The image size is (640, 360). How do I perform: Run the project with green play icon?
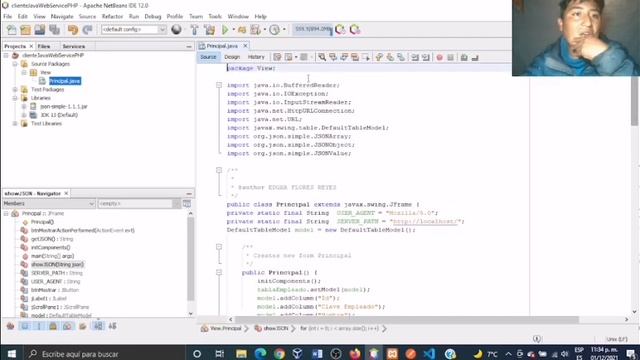pyautogui.click(x=225, y=29)
